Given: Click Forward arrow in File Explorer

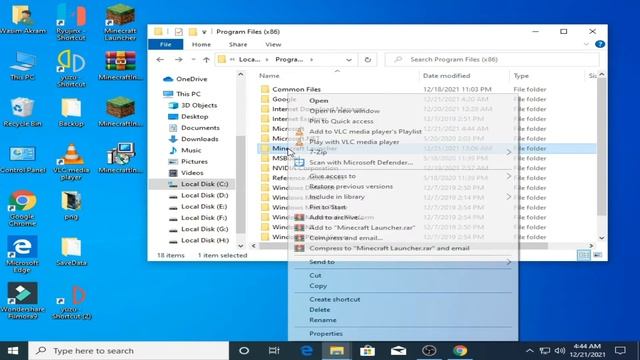Looking at the screenshot, I should [x=178, y=60].
